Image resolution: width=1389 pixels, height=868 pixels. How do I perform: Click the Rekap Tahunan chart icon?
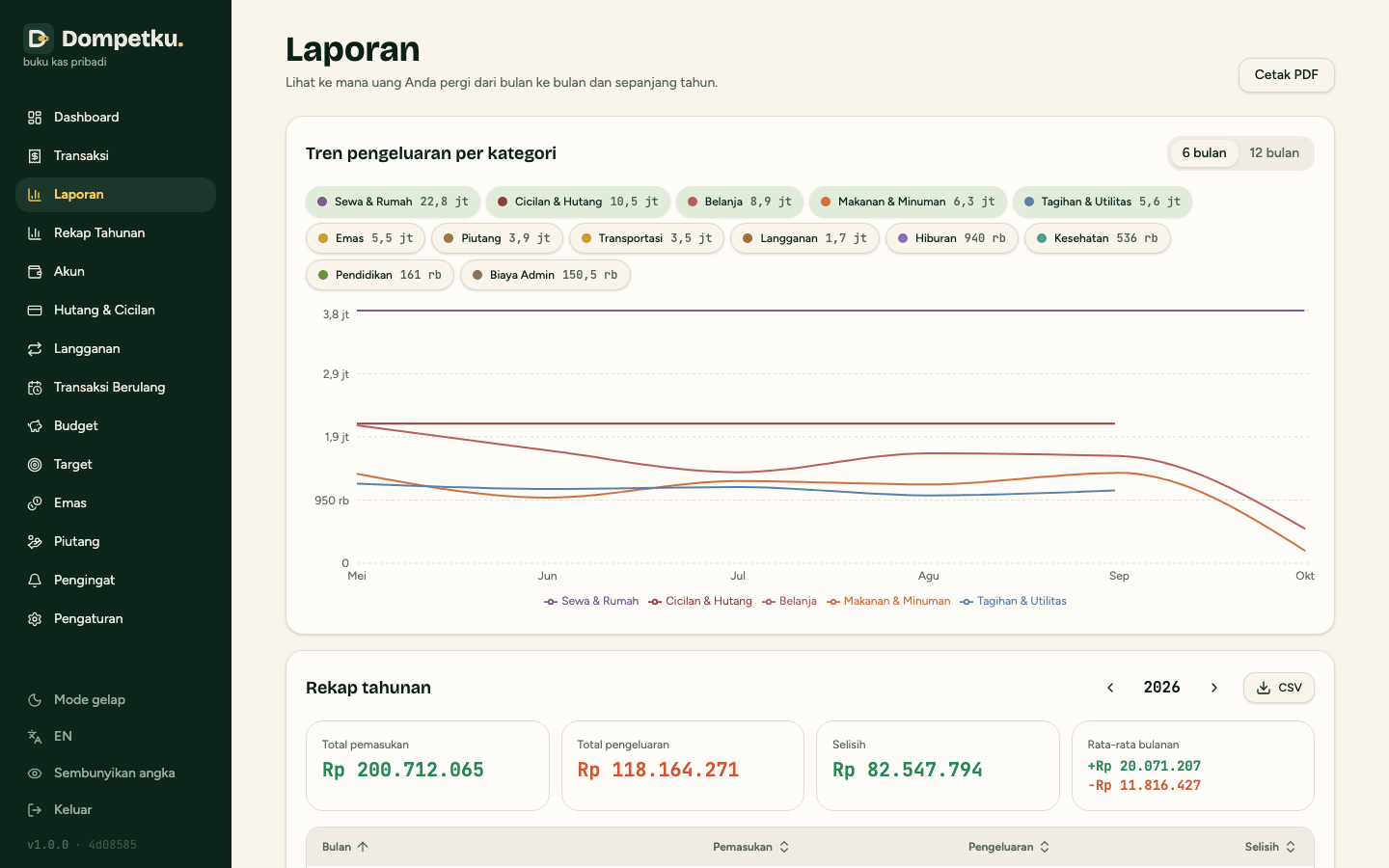tap(35, 233)
